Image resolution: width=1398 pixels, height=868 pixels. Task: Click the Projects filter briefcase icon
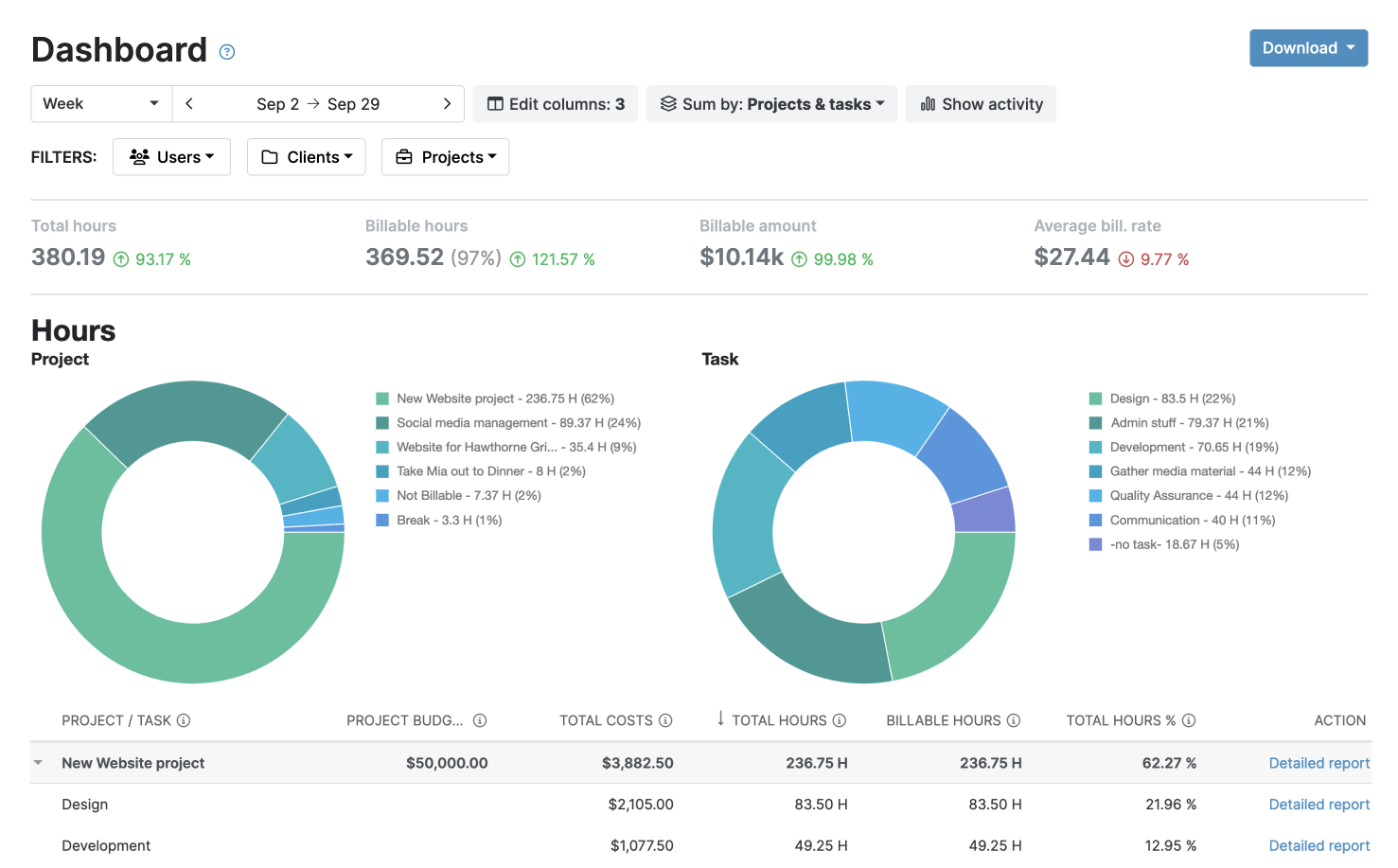click(x=406, y=156)
